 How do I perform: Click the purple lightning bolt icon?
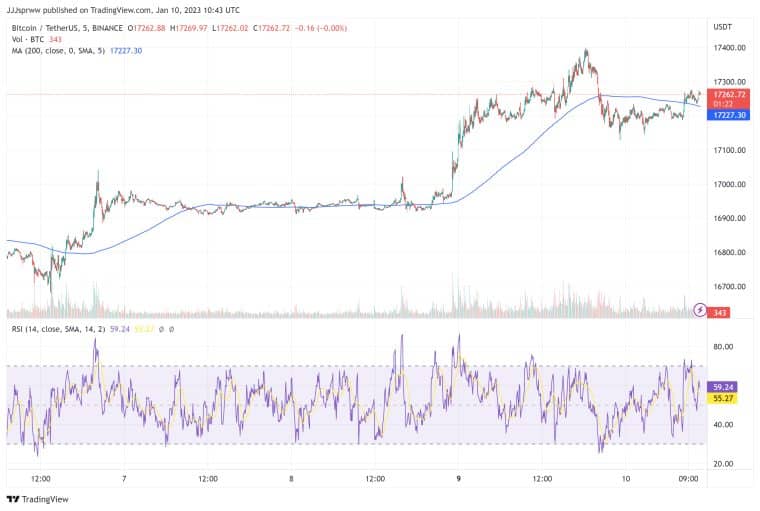[x=700, y=309]
